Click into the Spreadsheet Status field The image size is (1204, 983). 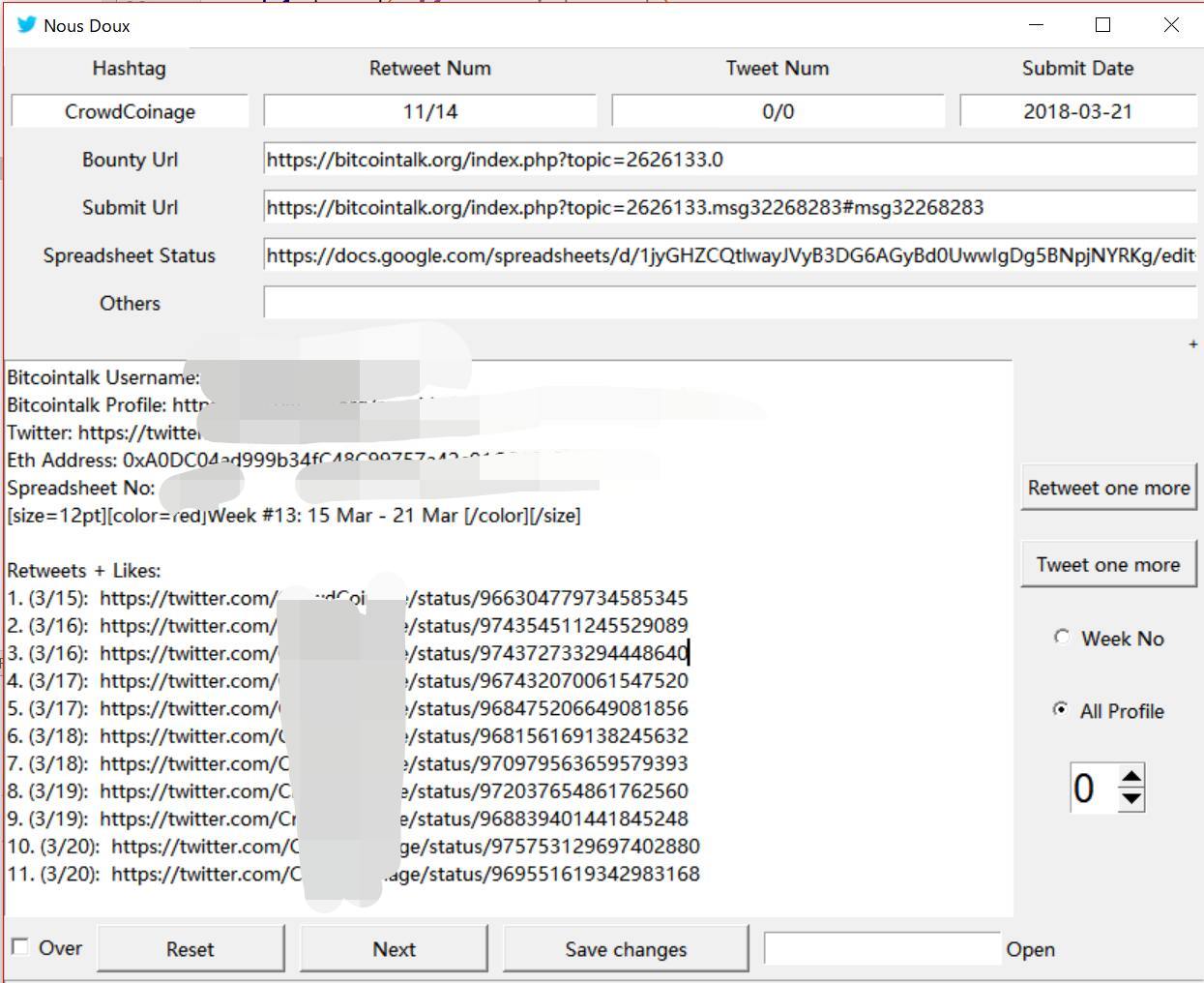pos(729,255)
